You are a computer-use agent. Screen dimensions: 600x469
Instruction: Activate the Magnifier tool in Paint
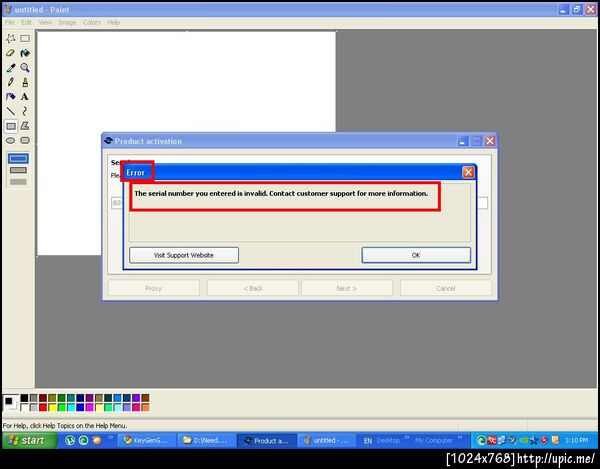(25, 68)
